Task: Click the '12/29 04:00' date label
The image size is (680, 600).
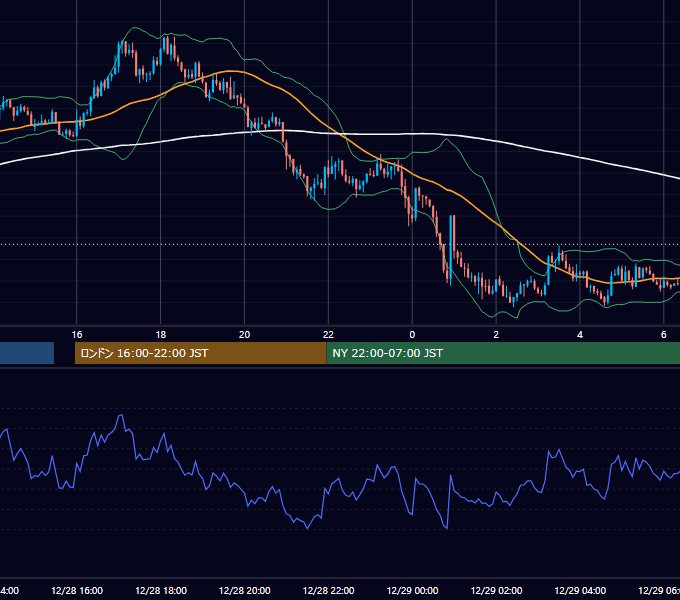Action: [580, 591]
